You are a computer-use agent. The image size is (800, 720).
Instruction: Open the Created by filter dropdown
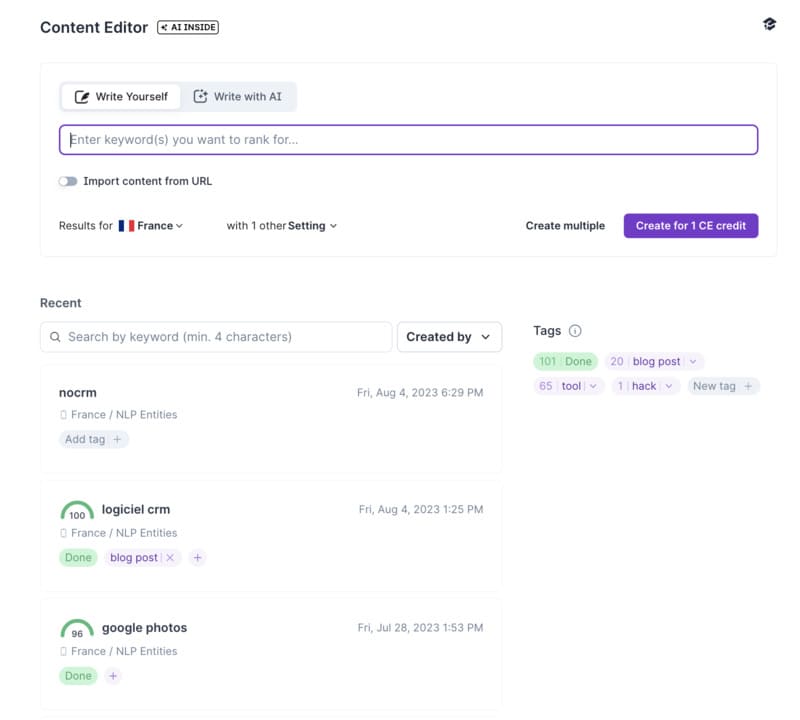tap(449, 337)
